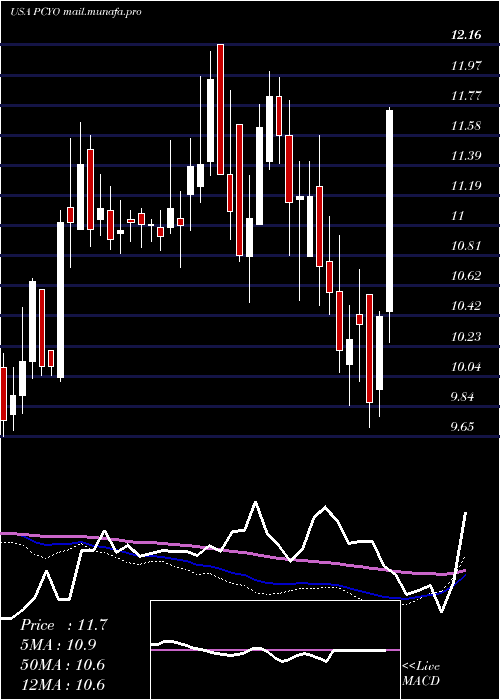This screenshot has height=700, width=500.
Task: Click the '5MA : 10.9' readout
Action: point(58,645)
